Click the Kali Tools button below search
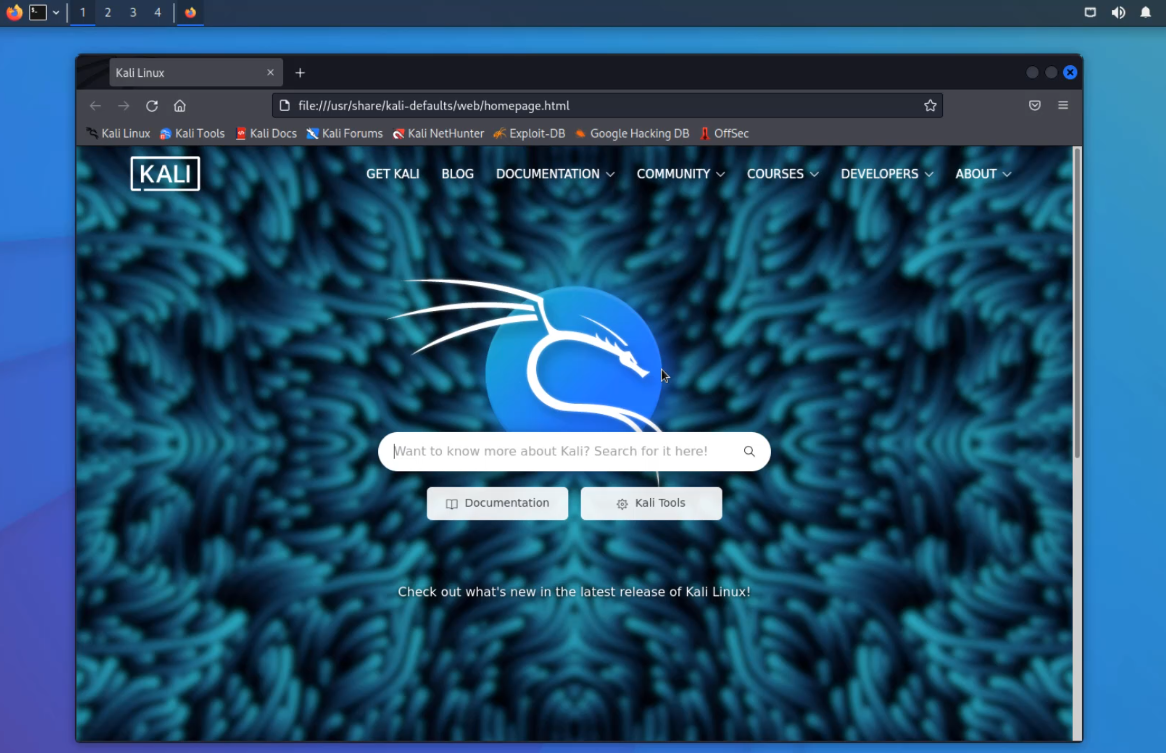This screenshot has width=1166, height=753. pyautogui.click(x=651, y=503)
